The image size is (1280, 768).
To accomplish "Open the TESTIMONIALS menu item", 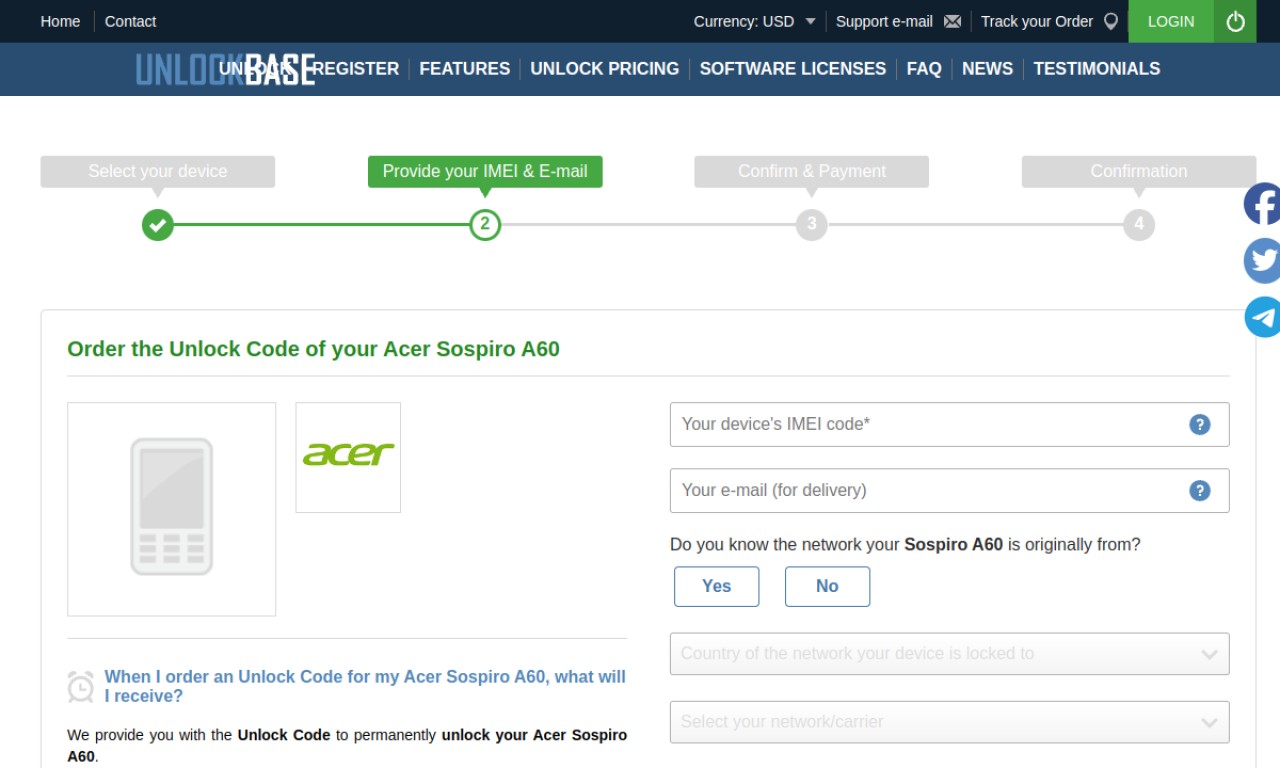I will (1097, 69).
